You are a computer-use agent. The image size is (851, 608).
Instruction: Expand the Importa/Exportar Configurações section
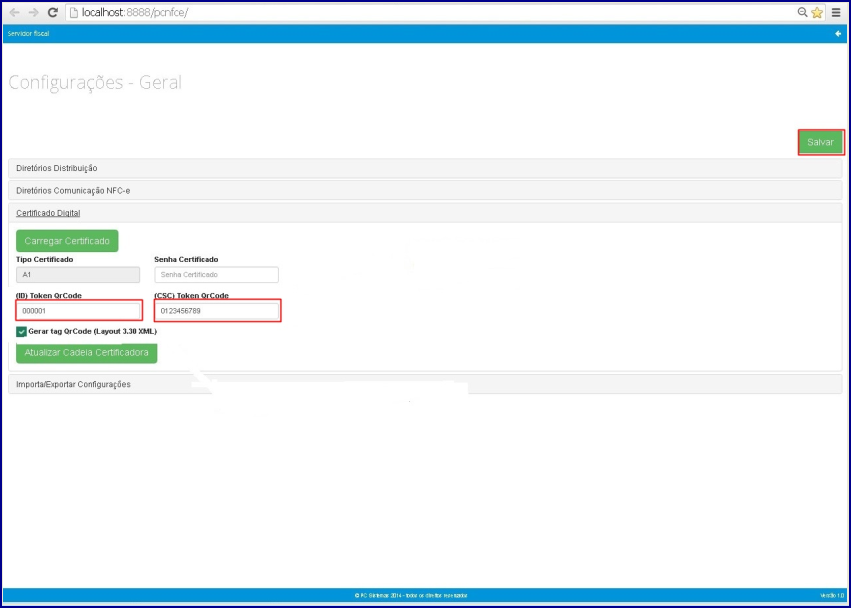pos(425,384)
